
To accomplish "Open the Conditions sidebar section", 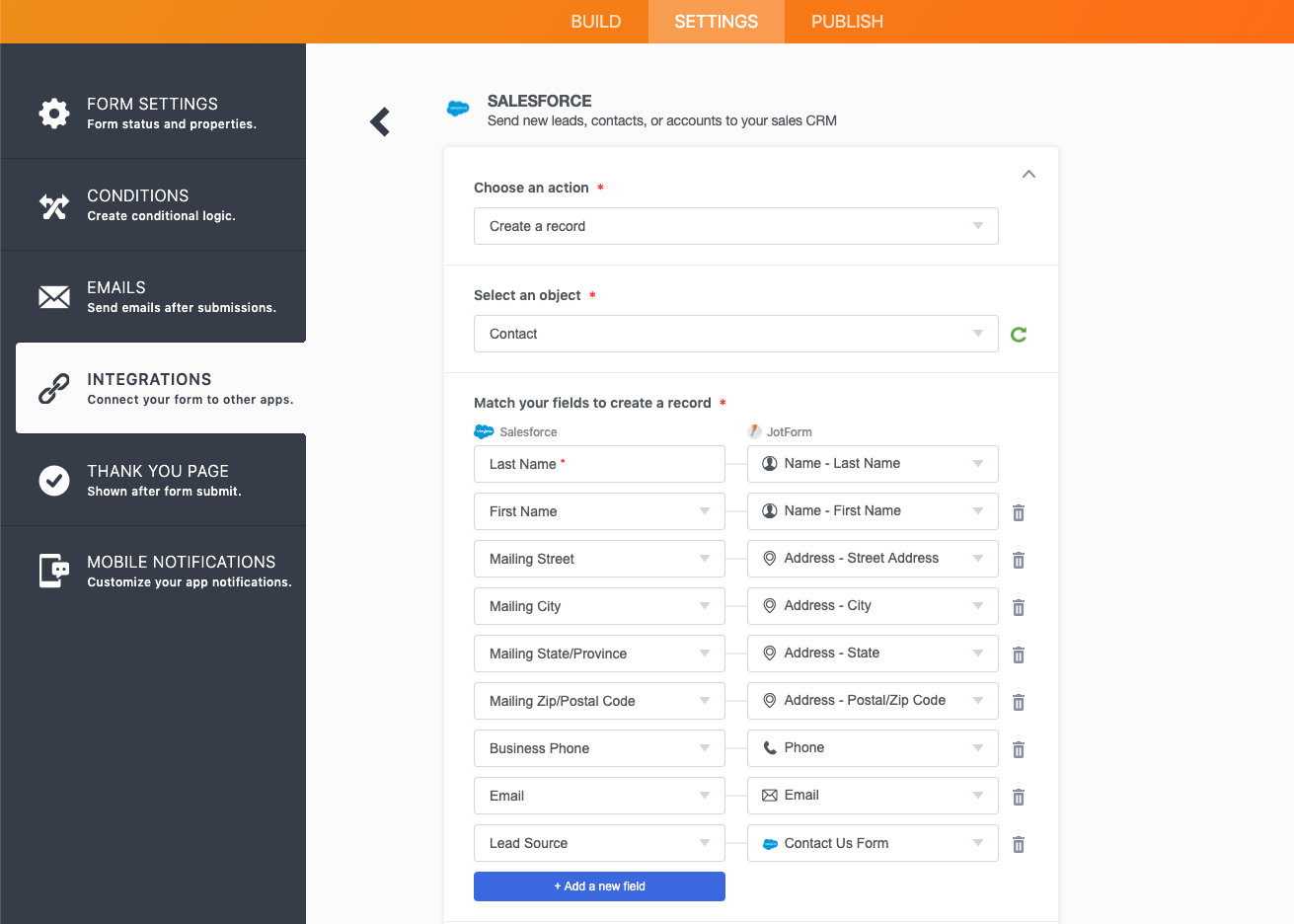I will [x=153, y=204].
